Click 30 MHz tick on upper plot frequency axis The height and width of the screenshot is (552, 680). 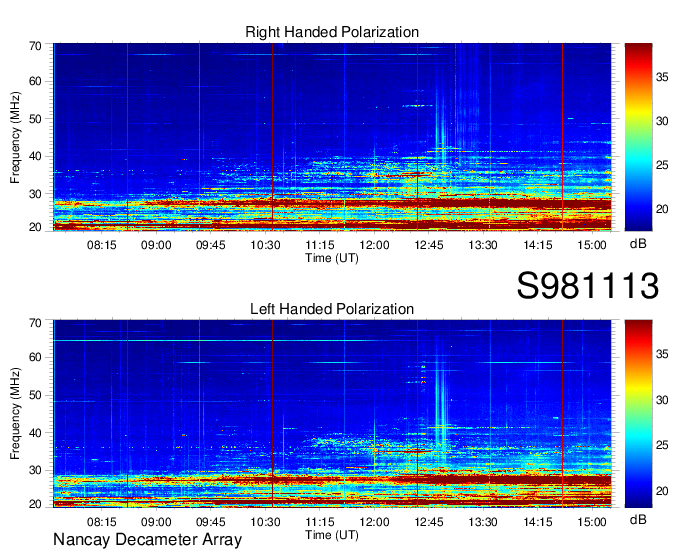[x=35, y=193]
